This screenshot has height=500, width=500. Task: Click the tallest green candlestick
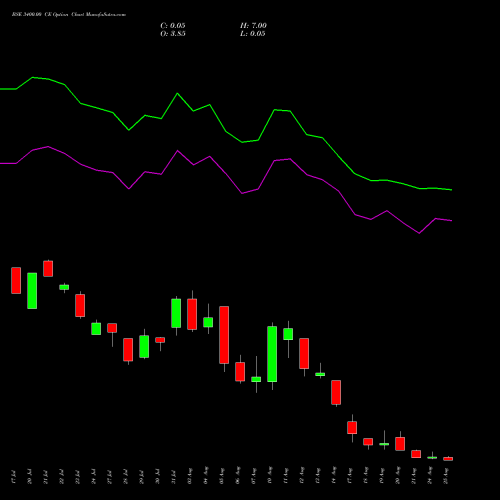[272, 354]
